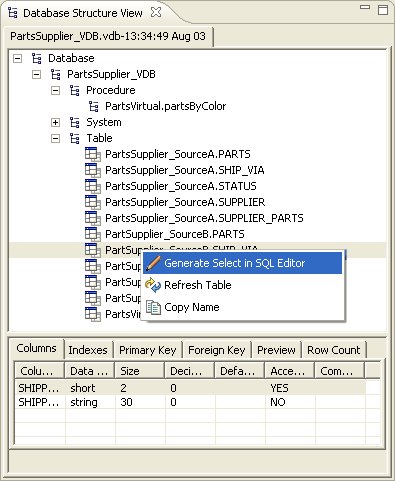Switch to the Columns tab

pyautogui.click(x=36, y=349)
